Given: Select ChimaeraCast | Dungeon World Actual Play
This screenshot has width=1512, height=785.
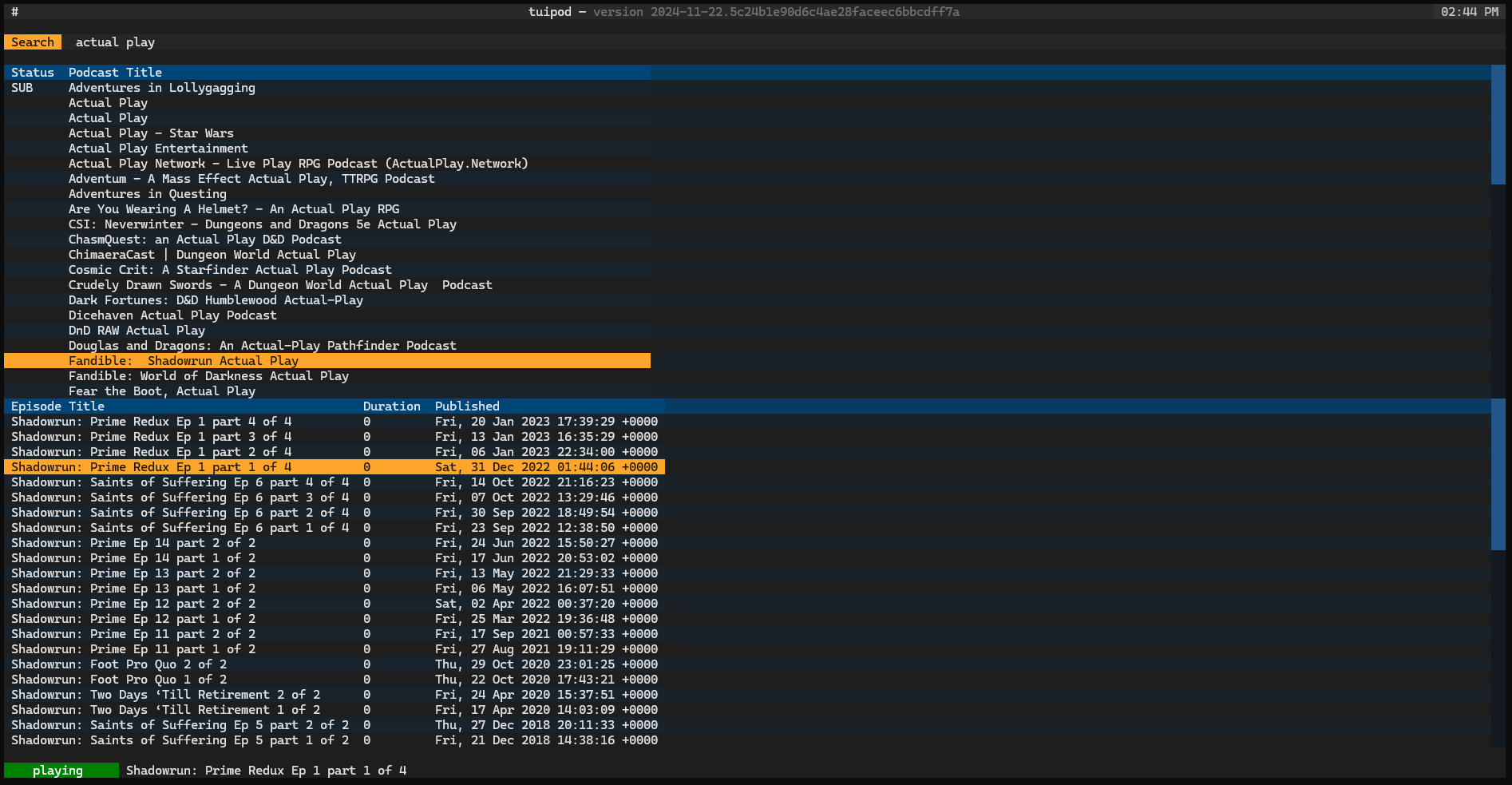Looking at the screenshot, I should [327, 255].
